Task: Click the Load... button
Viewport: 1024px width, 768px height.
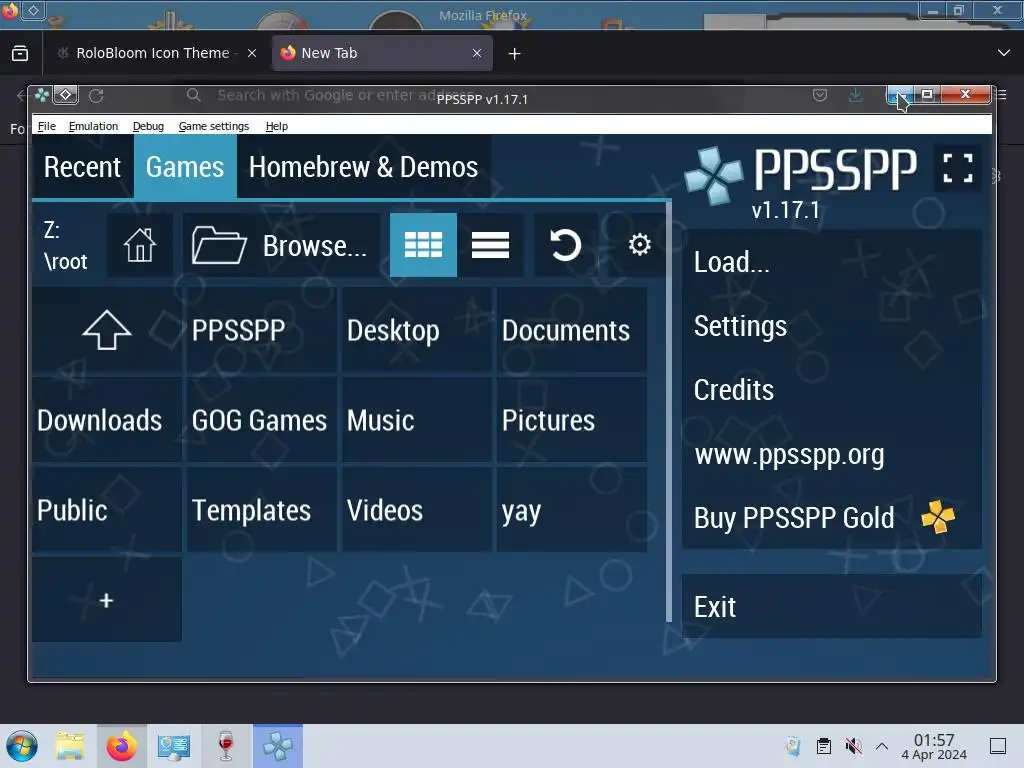Action: pos(831,262)
